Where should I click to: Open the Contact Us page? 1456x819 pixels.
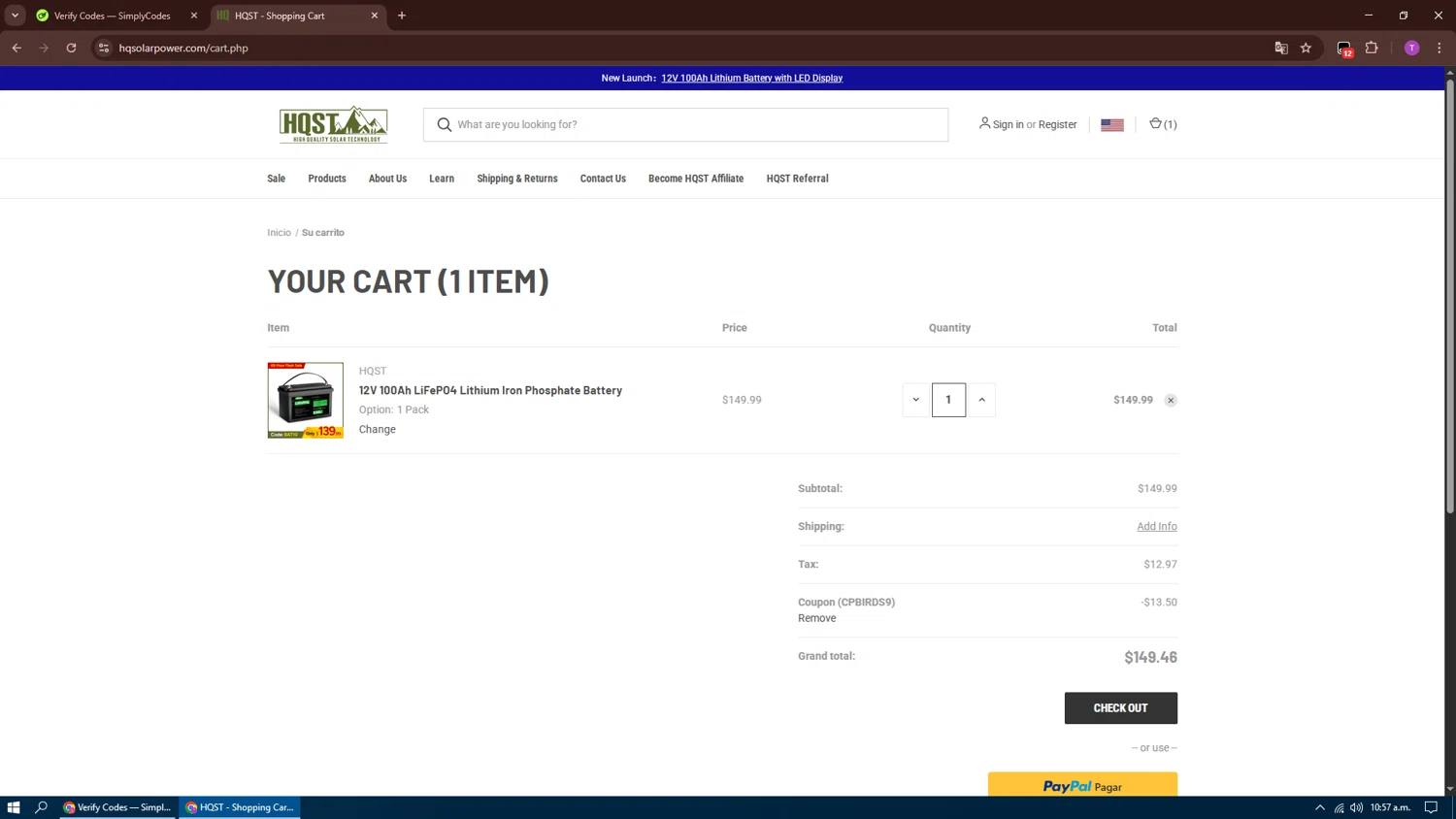coord(603,179)
